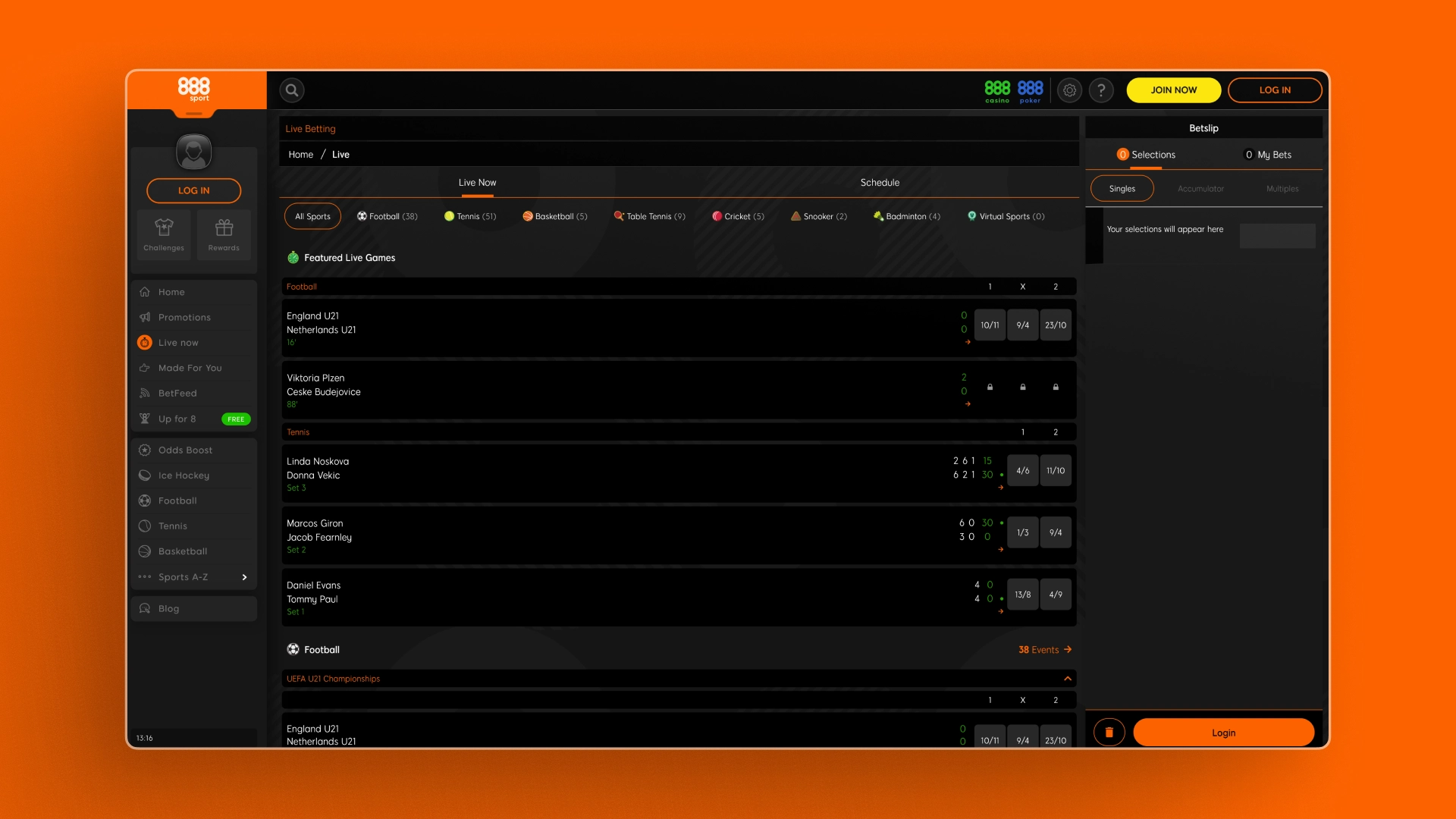Bet Donna Vekic at 11/10
This screenshot has height=819, width=1456.
point(1056,471)
